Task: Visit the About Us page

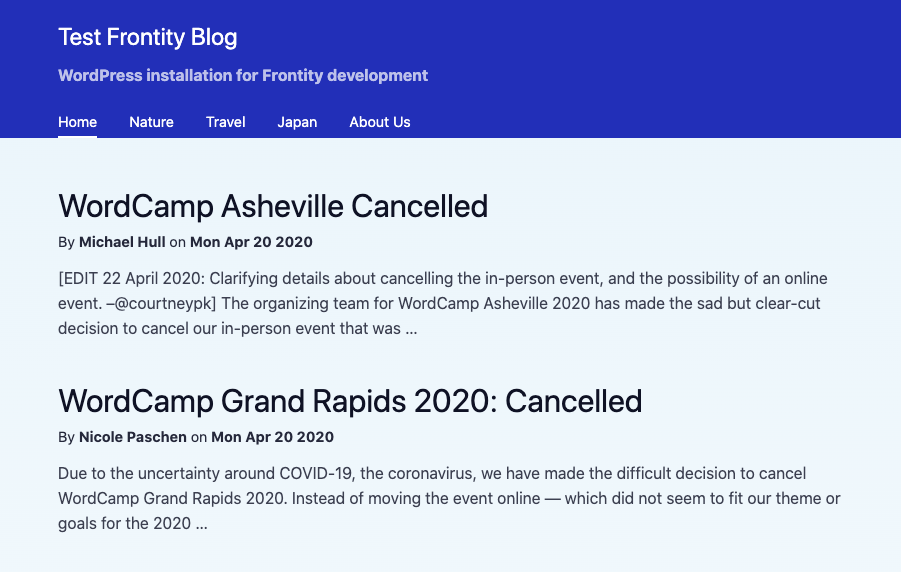Action: [380, 122]
